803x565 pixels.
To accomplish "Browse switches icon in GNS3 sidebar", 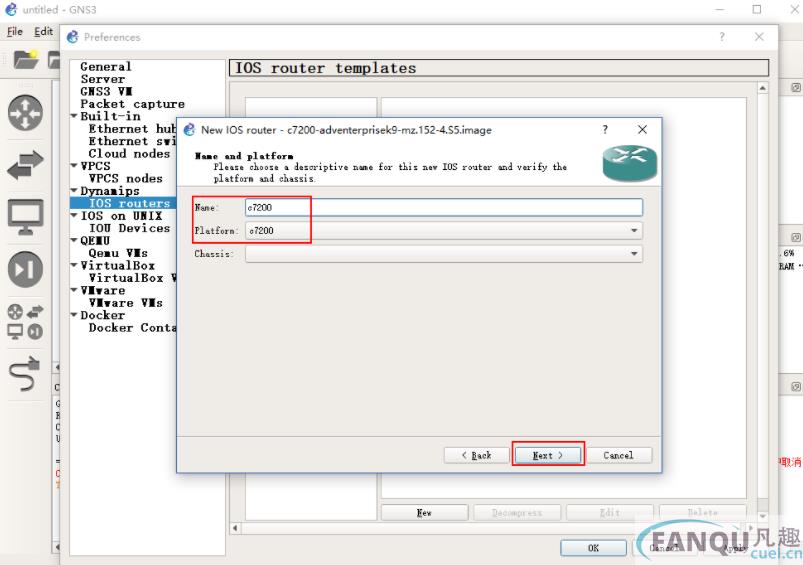I will (25, 165).
